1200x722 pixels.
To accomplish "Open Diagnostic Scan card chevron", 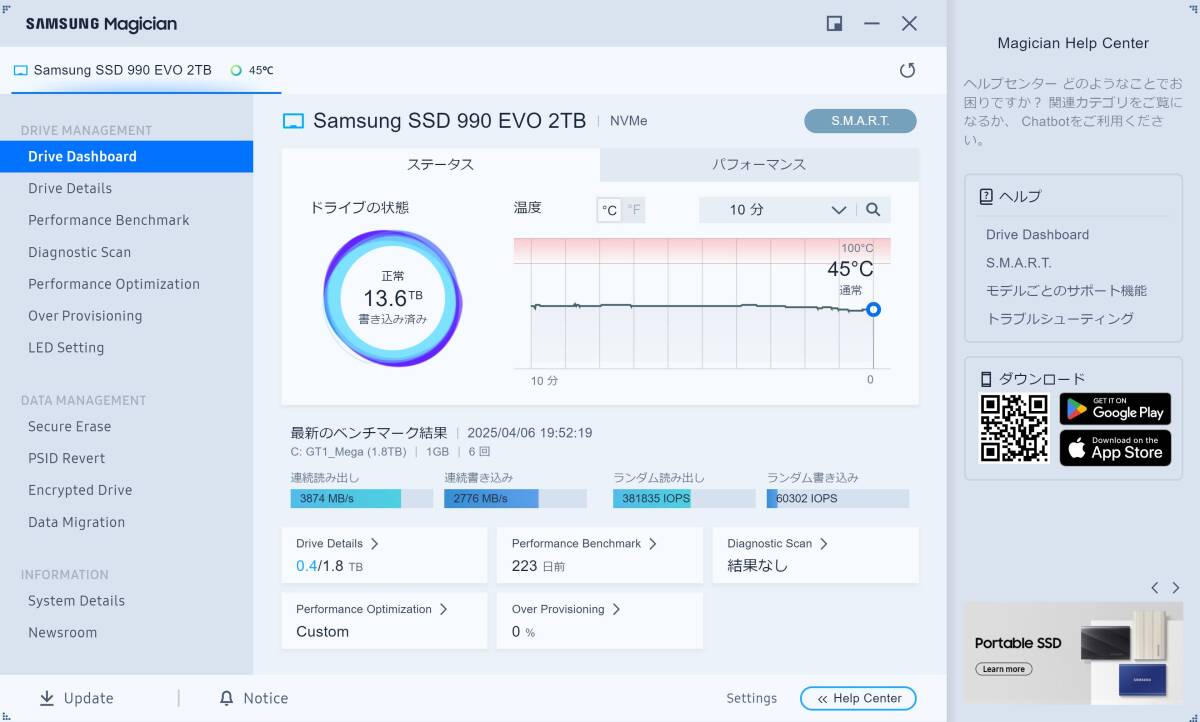I will tap(824, 544).
